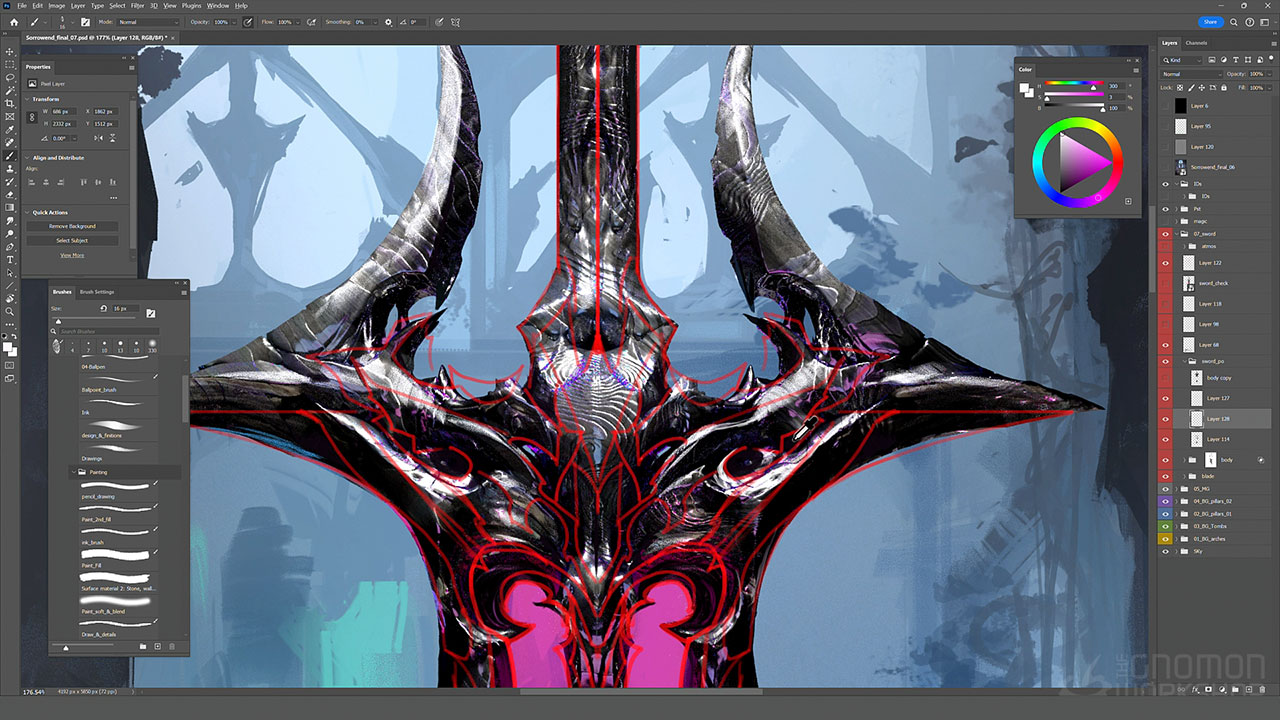Collapse the Painting brush folder
1280x720 pixels.
[72, 472]
